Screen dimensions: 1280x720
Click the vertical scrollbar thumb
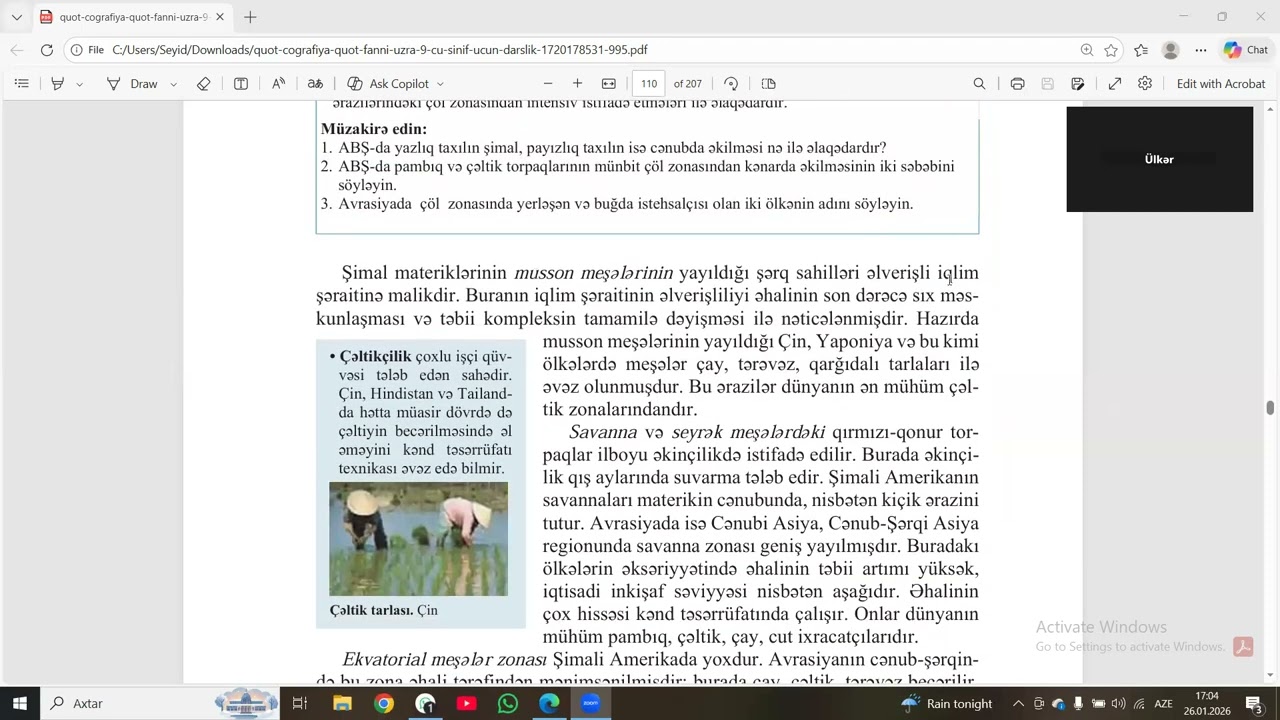(1270, 407)
